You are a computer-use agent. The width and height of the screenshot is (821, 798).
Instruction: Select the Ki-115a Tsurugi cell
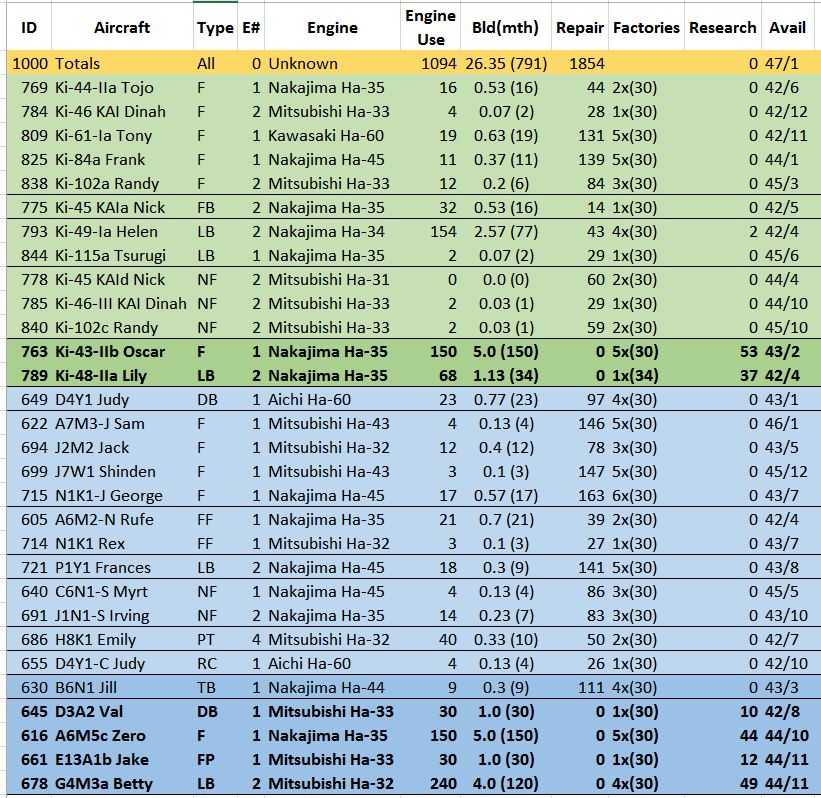pos(123,256)
